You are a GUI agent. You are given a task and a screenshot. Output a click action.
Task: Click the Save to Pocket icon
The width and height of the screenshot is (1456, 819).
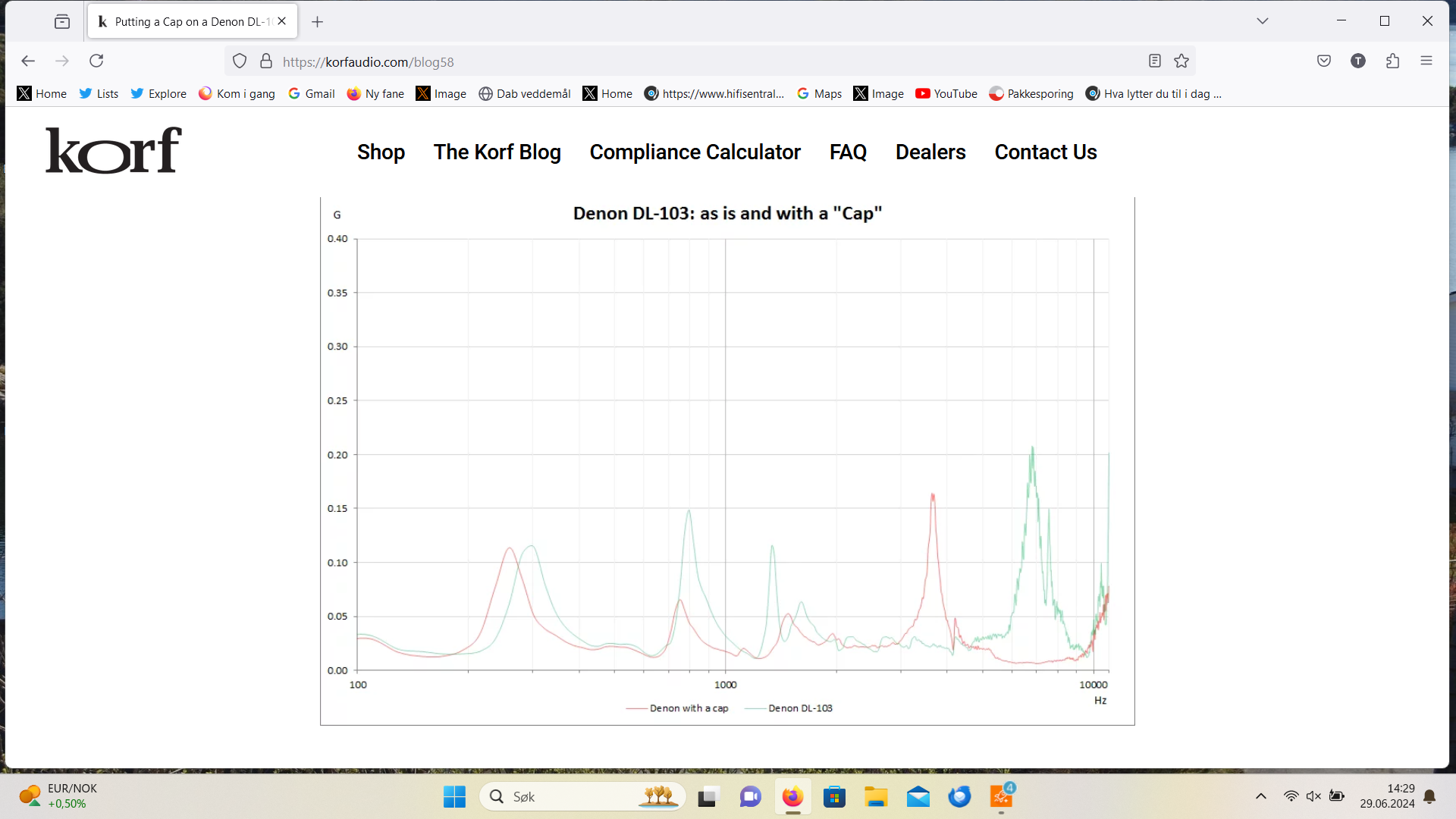(x=1324, y=61)
